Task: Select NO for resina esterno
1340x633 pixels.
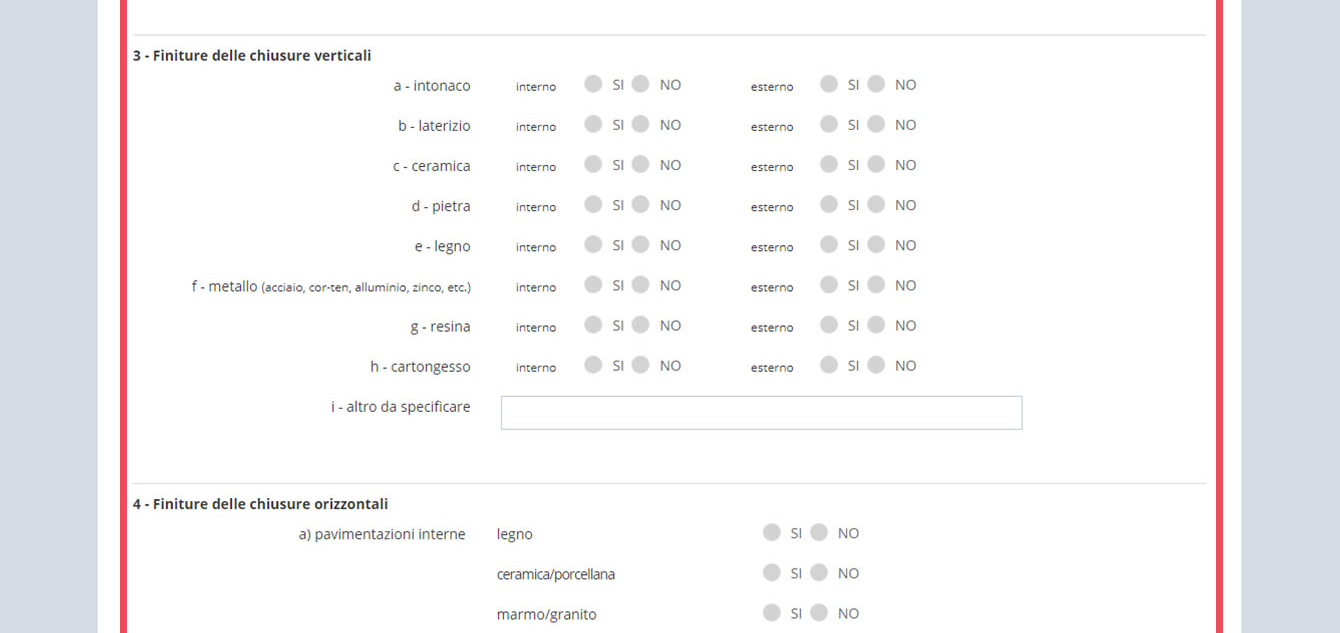Action: 876,324
